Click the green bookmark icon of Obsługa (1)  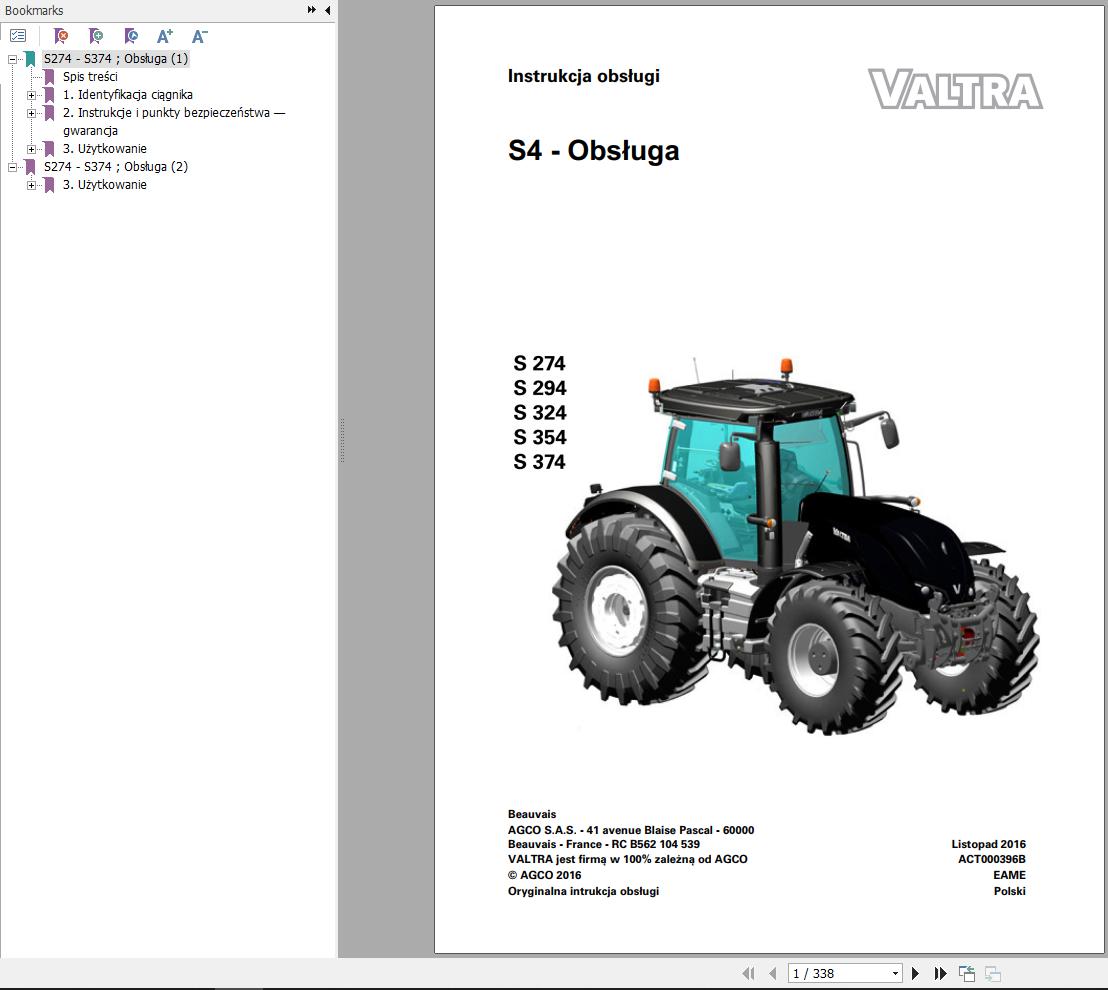point(30,59)
